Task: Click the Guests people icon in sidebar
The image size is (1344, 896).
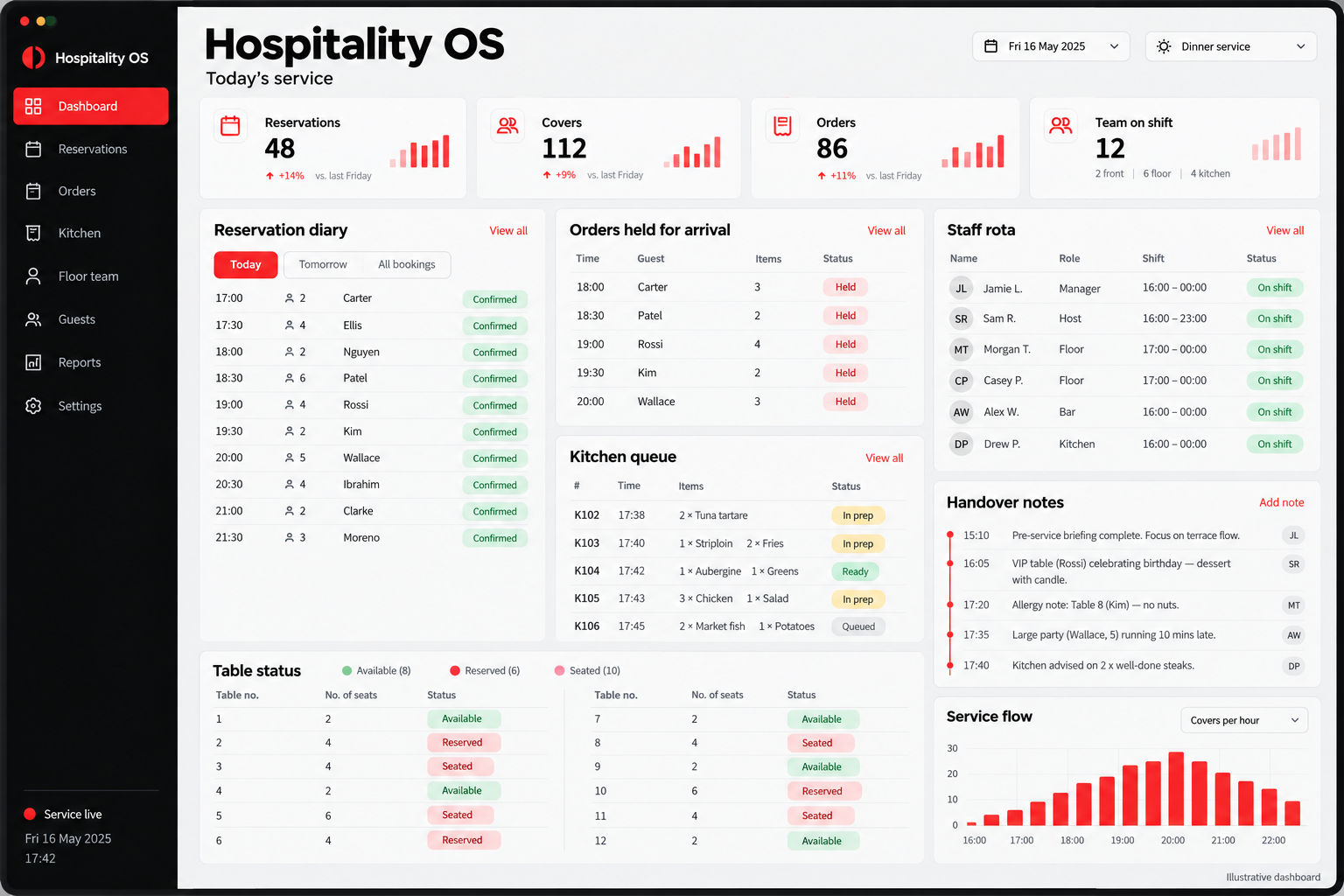Action: [x=33, y=319]
